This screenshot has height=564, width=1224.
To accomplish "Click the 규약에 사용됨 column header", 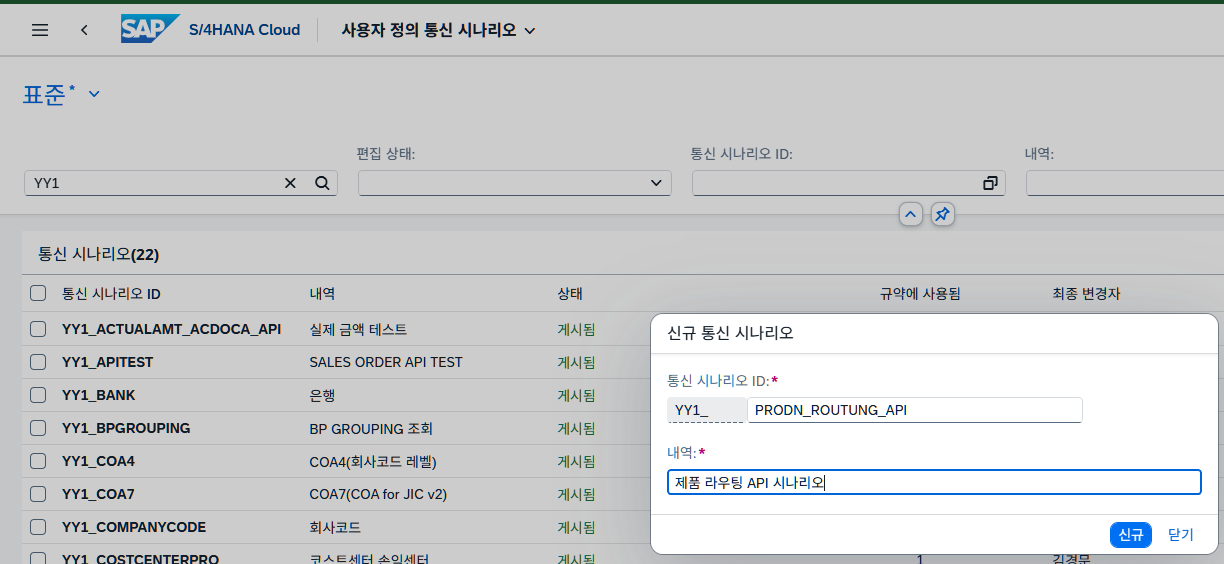I will (x=920, y=294).
